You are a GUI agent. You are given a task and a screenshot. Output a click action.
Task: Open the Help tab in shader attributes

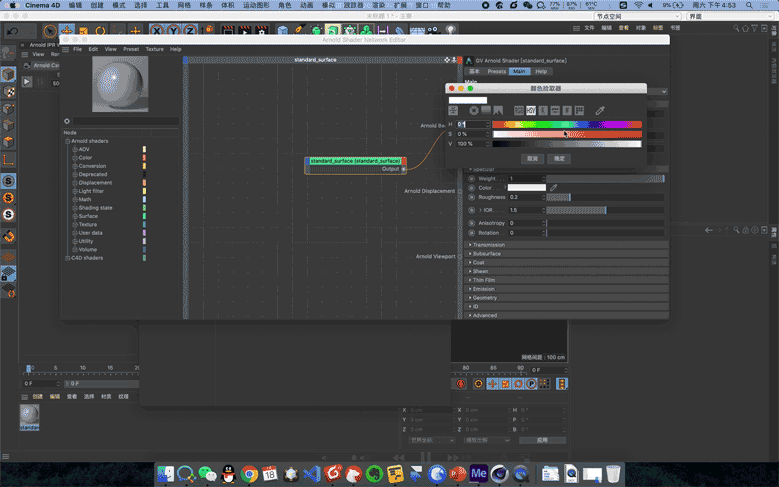541,72
